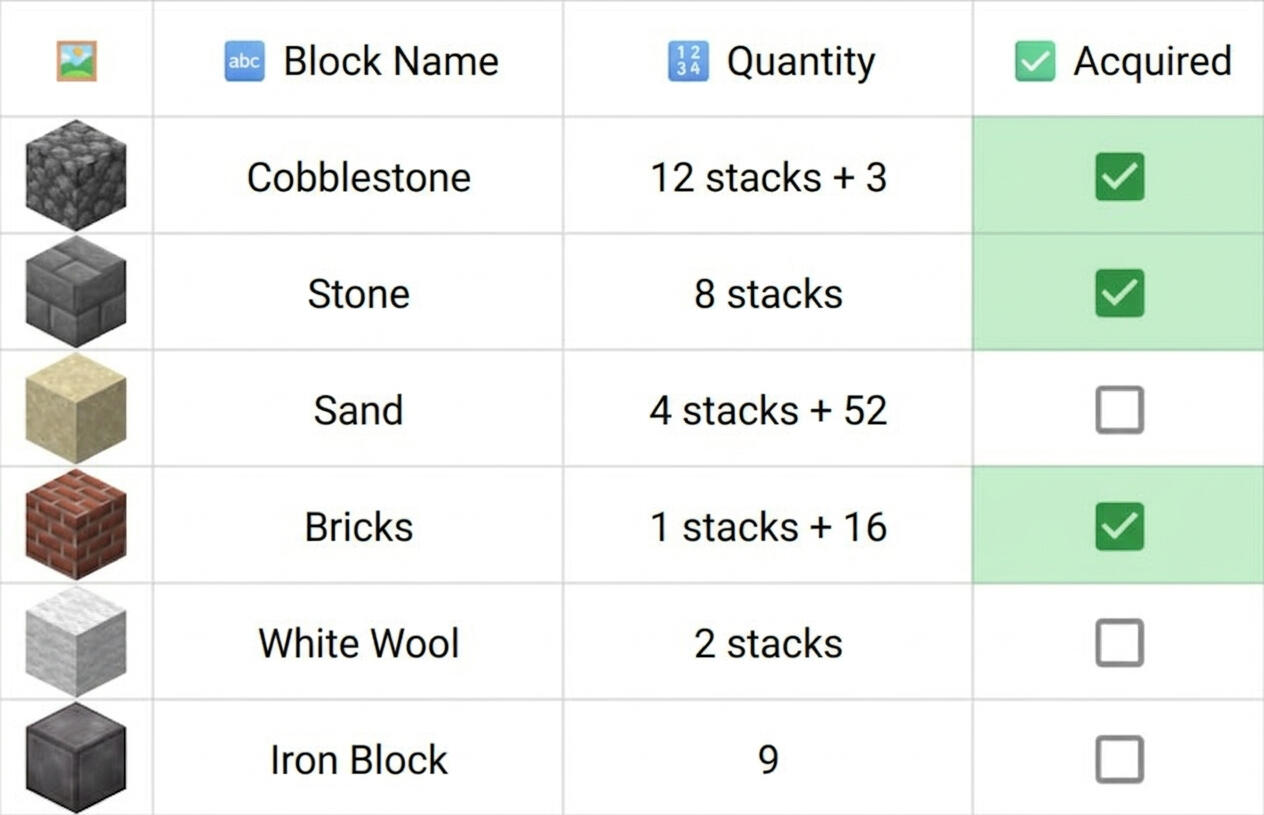Click the White Wool name cell

(358, 643)
